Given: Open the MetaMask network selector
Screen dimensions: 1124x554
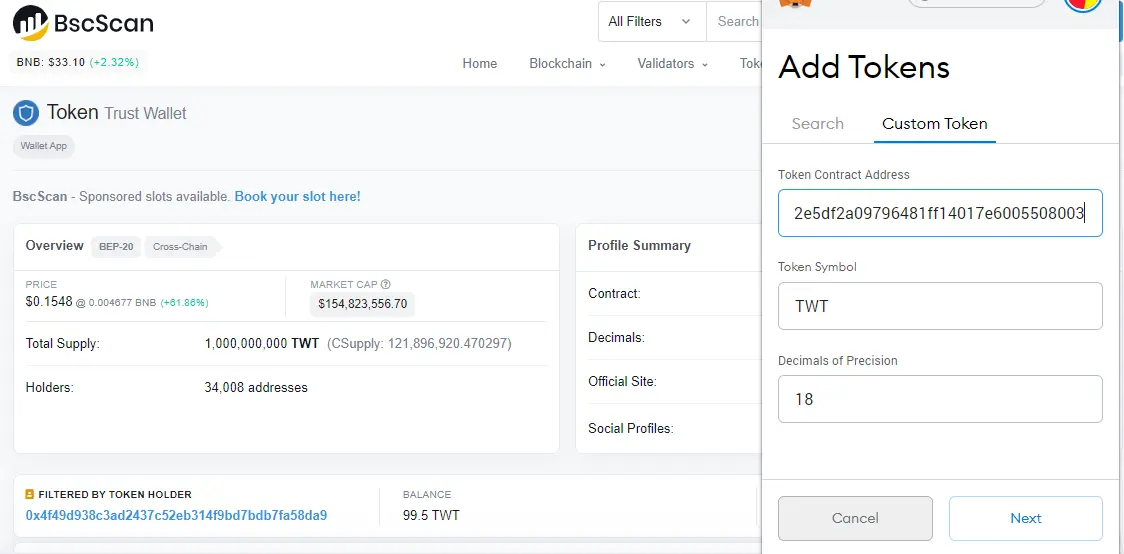Looking at the screenshot, I should coord(976,3).
